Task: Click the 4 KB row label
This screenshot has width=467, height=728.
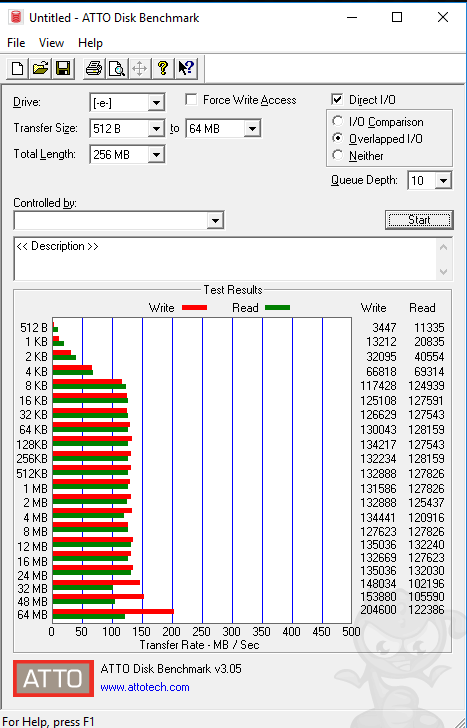Action: [36, 371]
